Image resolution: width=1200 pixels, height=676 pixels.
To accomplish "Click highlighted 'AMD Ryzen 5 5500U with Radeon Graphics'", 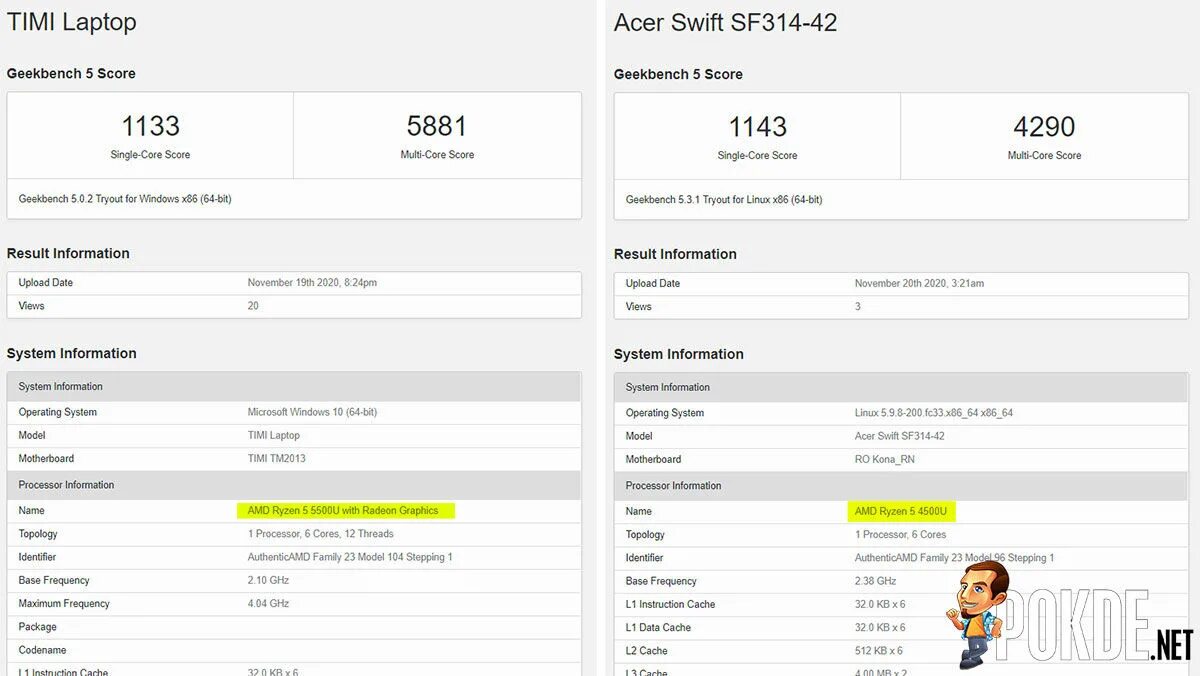I will click(x=346, y=511).
